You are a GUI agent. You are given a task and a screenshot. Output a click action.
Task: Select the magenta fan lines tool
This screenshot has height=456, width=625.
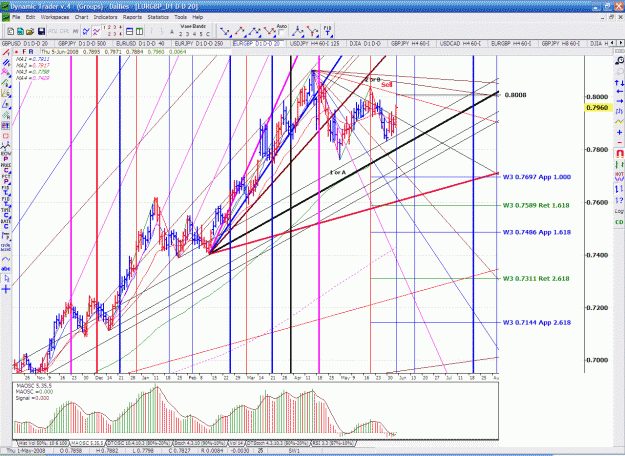6,73
